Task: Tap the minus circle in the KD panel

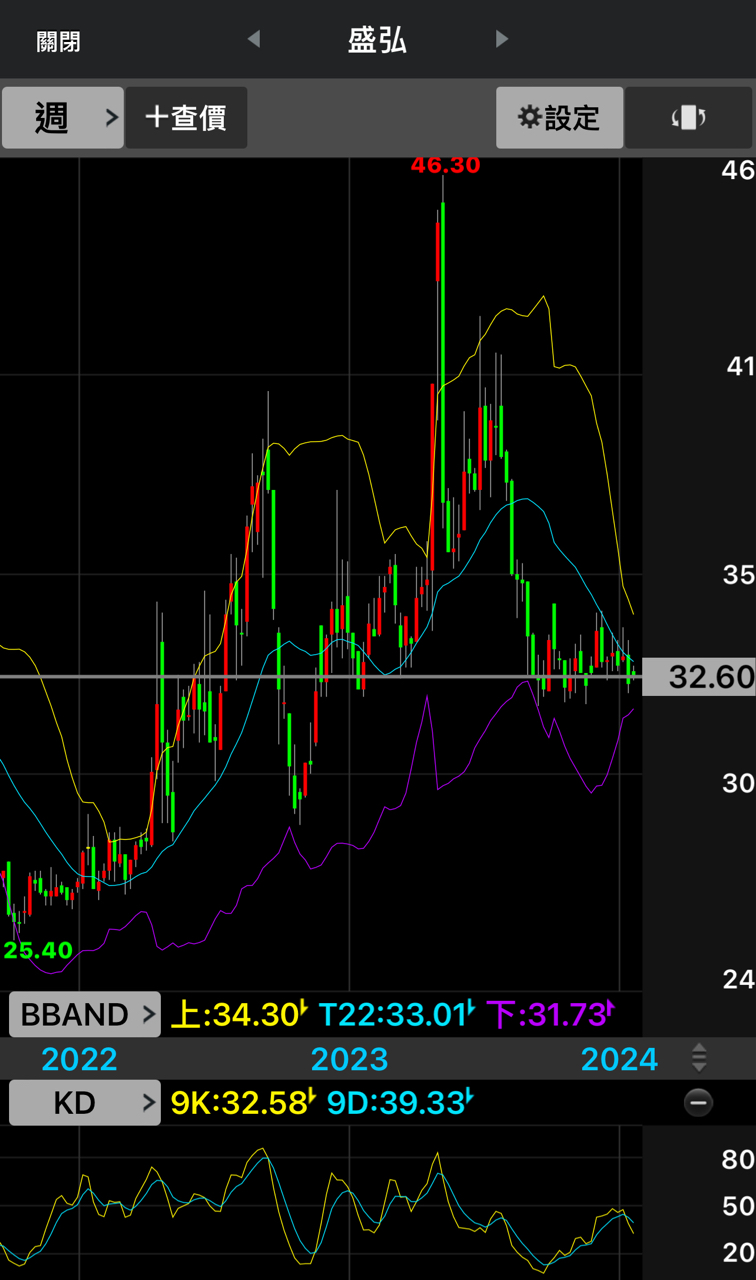Action: [698, 1103]
